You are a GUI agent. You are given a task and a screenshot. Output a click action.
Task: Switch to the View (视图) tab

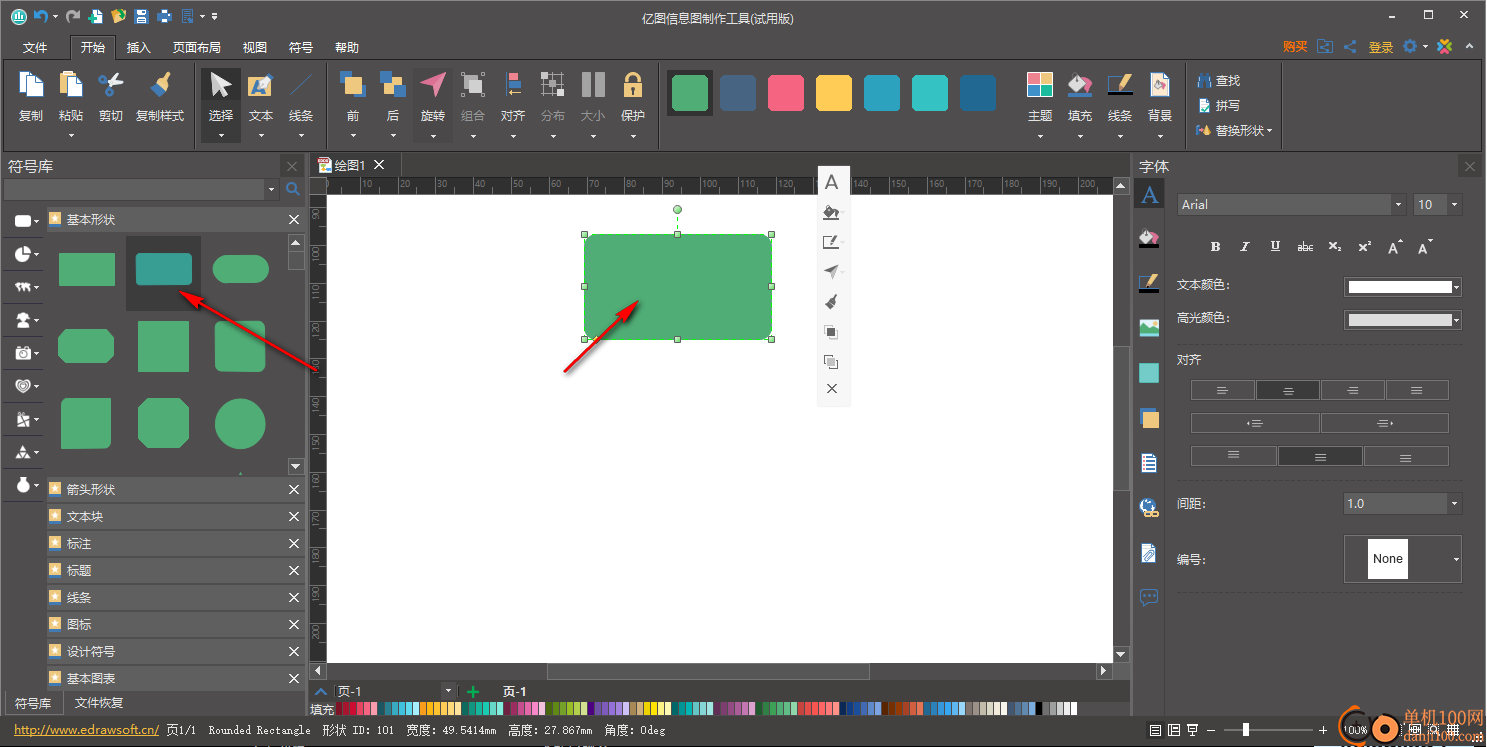coord(255,47)
